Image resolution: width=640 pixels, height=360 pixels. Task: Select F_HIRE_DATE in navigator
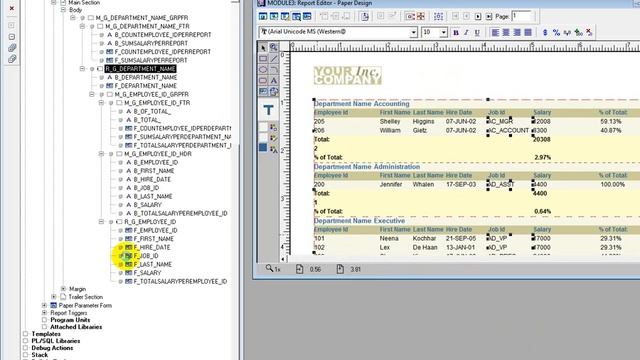pyautogui.click(x=152, y=247)
